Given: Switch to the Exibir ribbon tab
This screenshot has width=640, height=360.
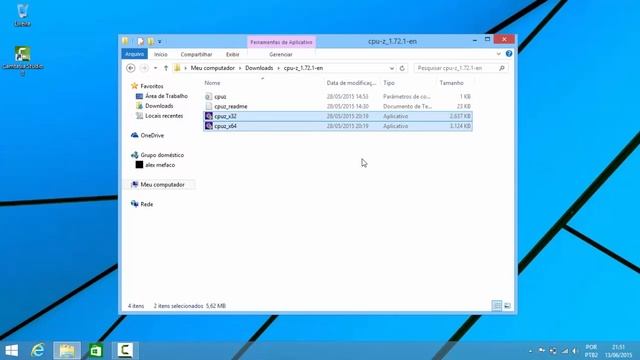Looking at the screenshot, I should [233, 54].
